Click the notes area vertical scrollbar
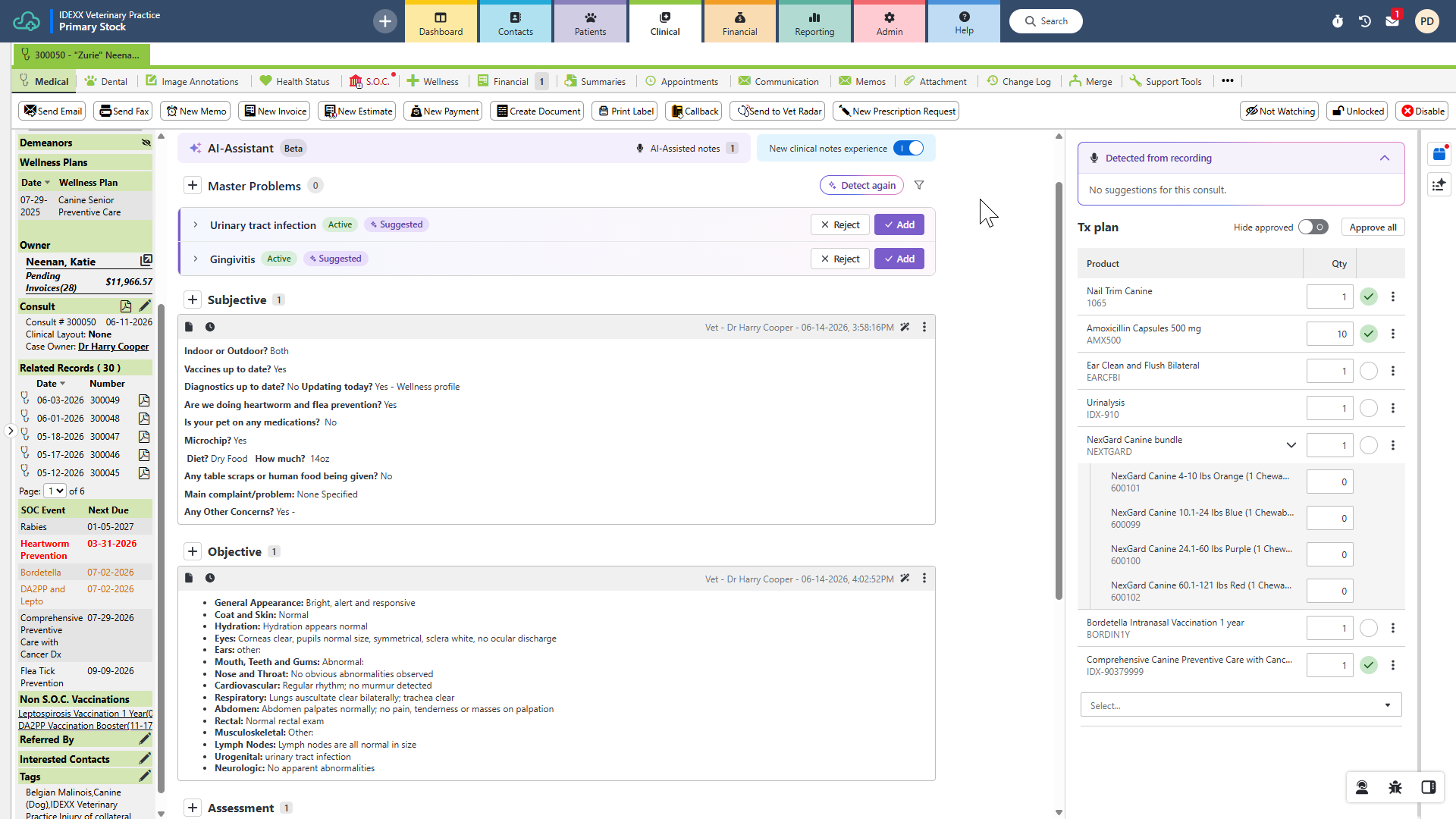 coord(1059,391)
